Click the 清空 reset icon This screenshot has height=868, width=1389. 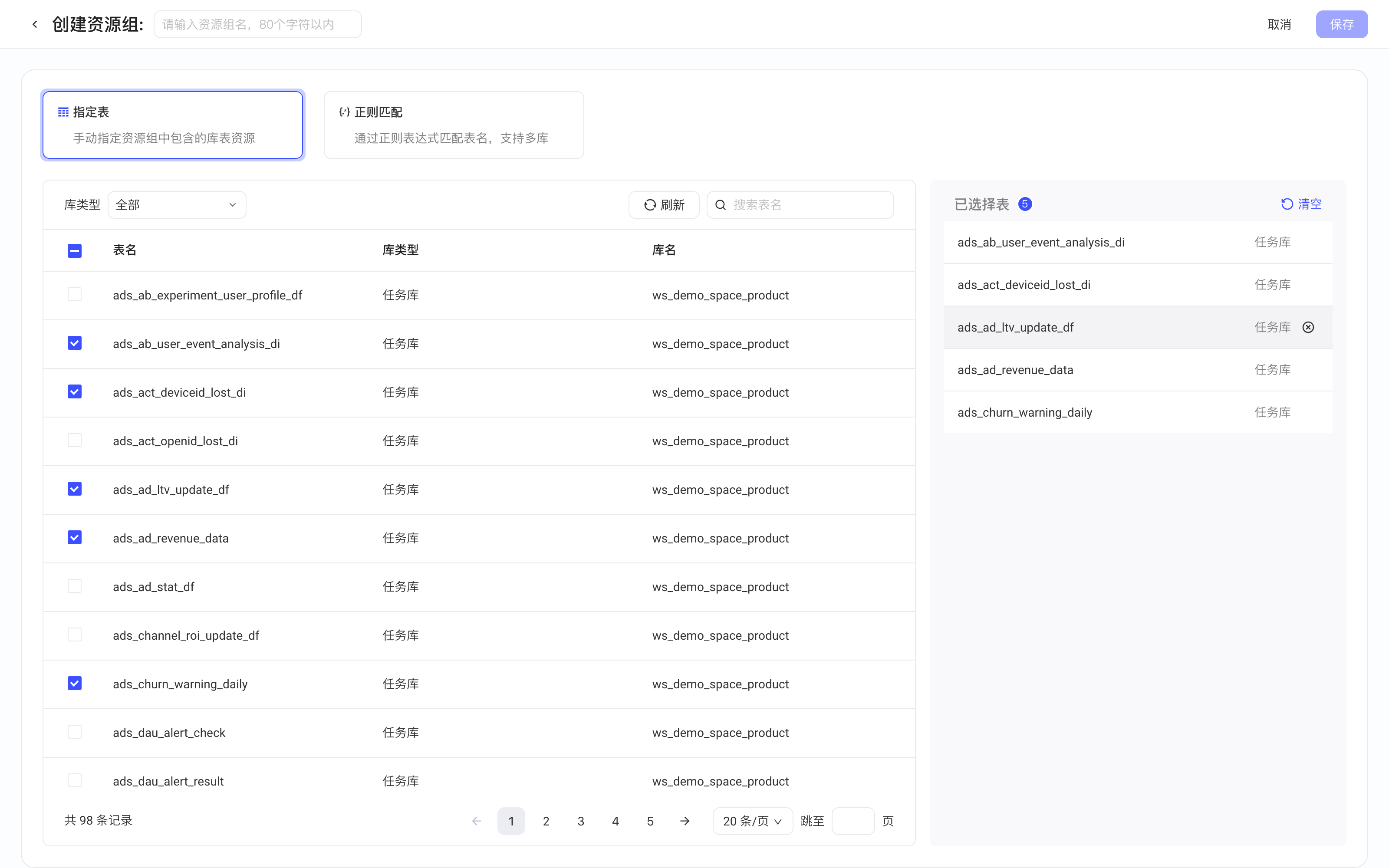tap(1287, 204)
